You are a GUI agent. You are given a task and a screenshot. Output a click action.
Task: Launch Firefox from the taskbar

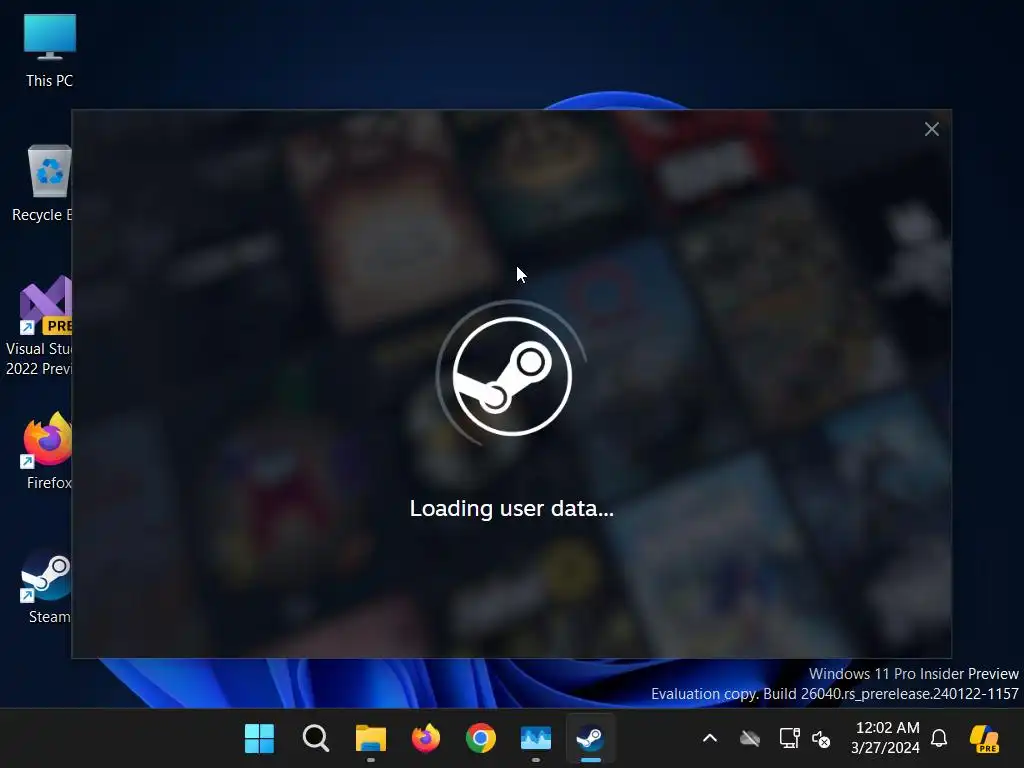[426, 739]
